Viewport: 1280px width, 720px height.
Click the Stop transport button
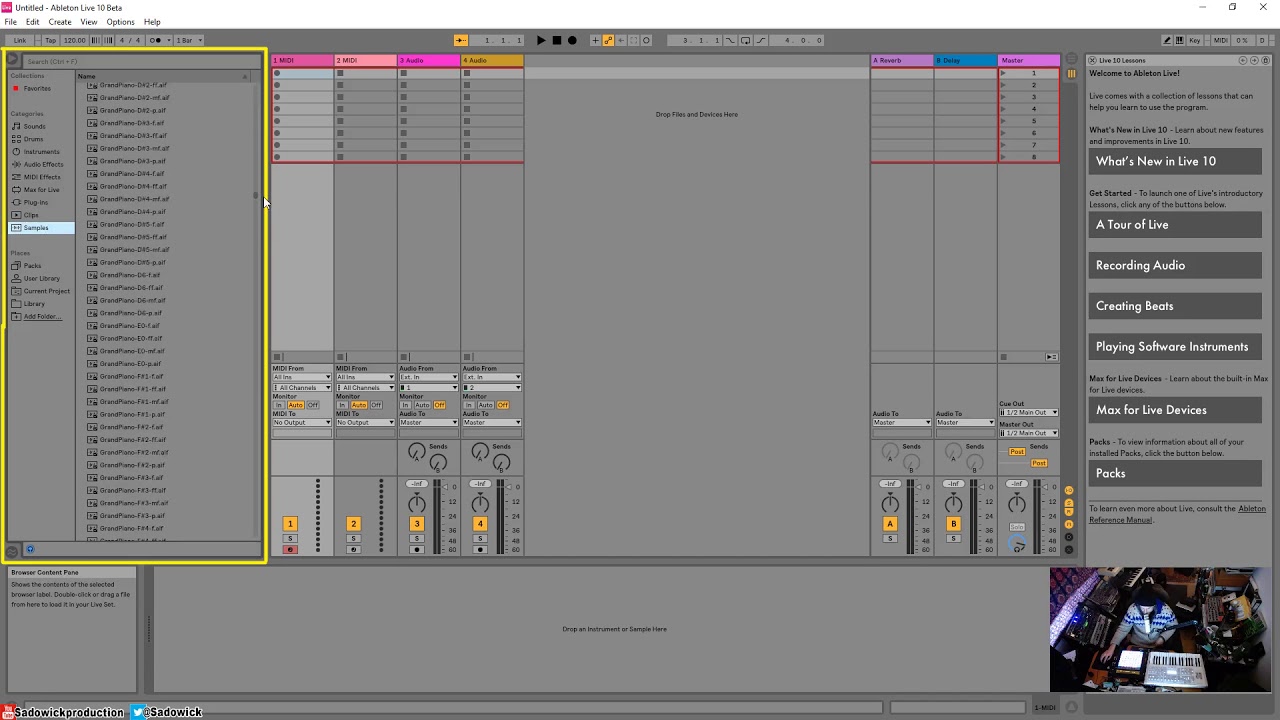point(557,40)
